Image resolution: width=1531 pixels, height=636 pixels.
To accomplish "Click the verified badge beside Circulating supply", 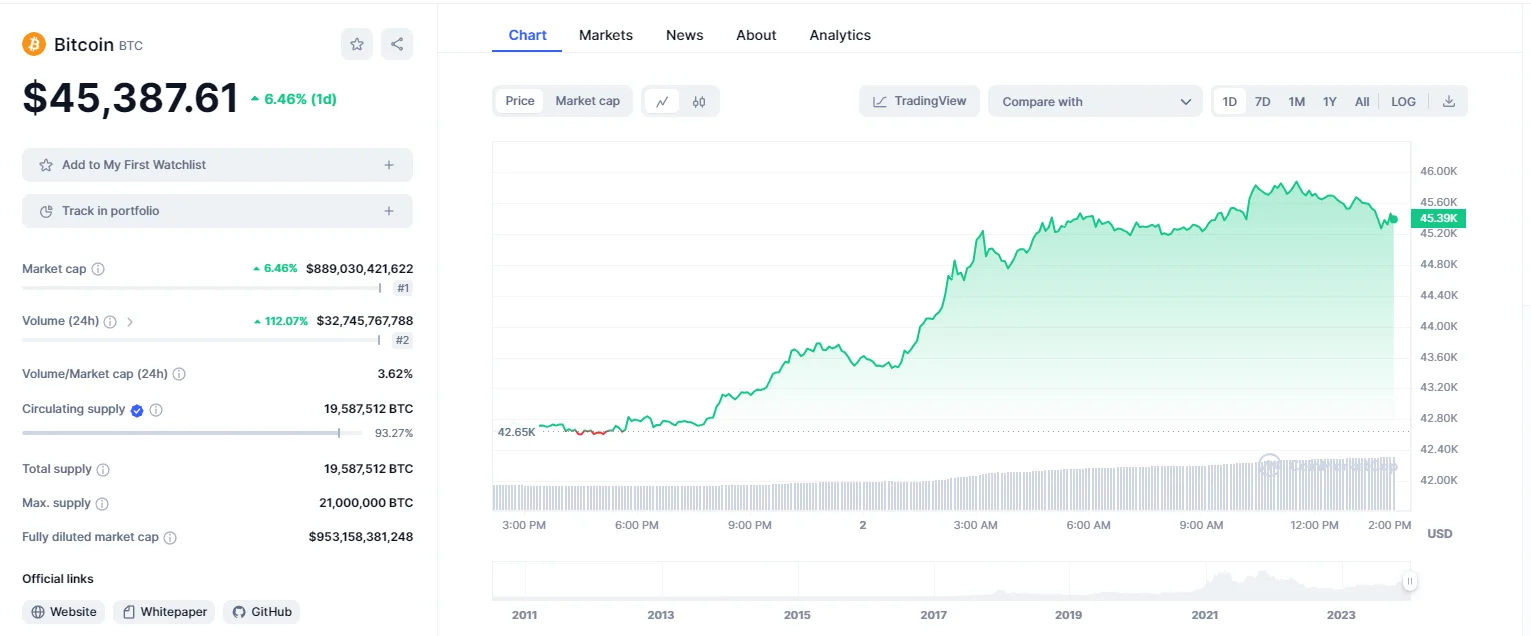I will [x=137, y=410].
